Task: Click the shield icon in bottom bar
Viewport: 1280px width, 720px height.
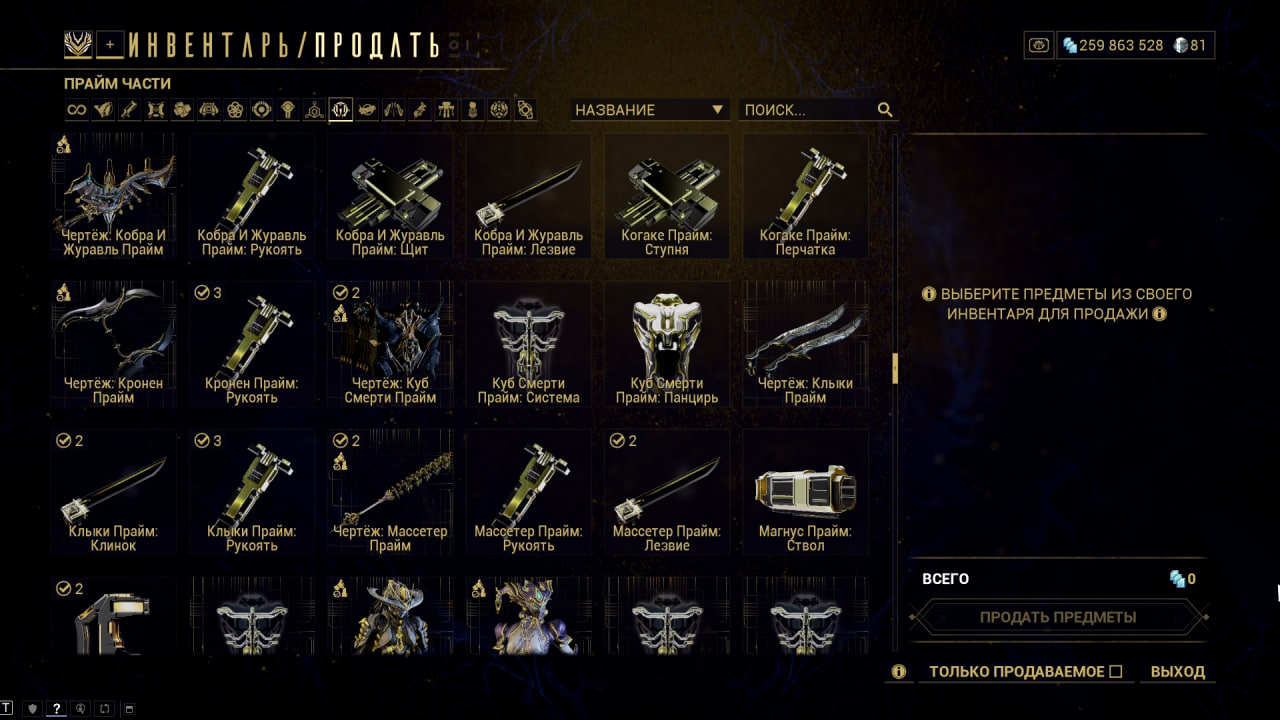Action: [x=31, y=709]
